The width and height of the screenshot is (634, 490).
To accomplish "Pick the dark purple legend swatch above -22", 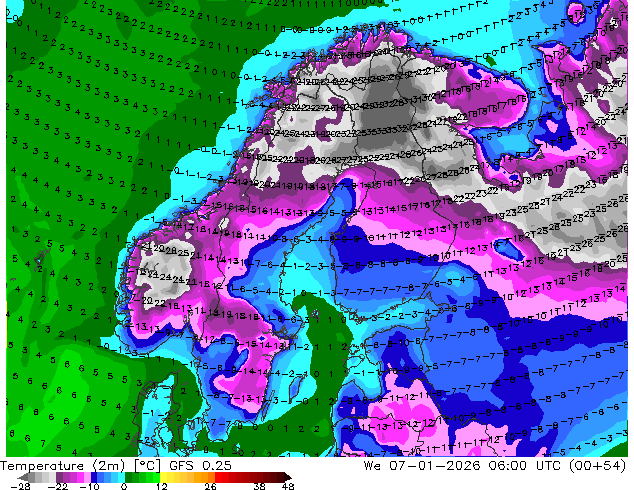I will click(x=59, y=477).
